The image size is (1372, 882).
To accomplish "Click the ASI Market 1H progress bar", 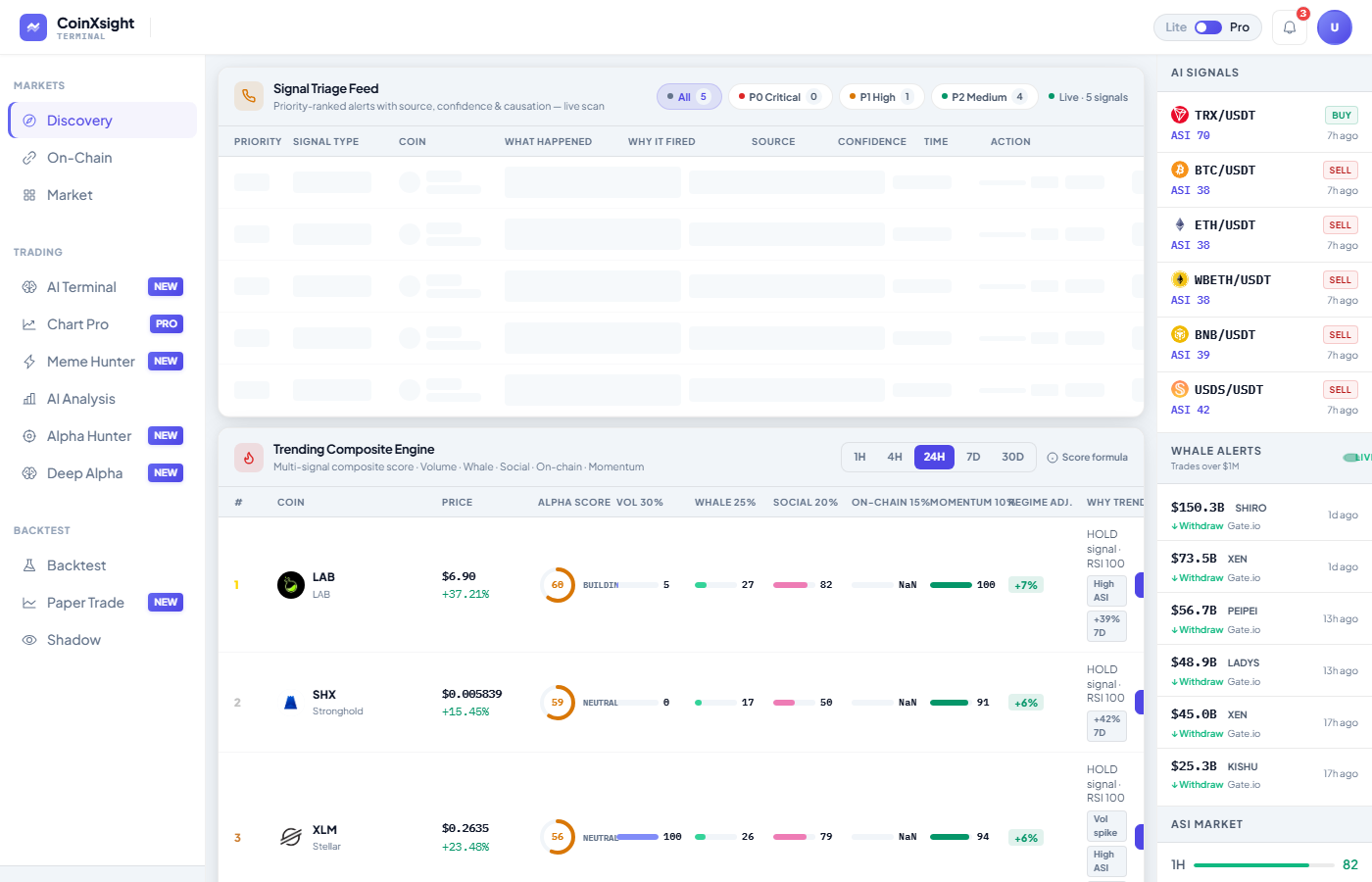I will pyautogui.click(x=1262, y=865).
